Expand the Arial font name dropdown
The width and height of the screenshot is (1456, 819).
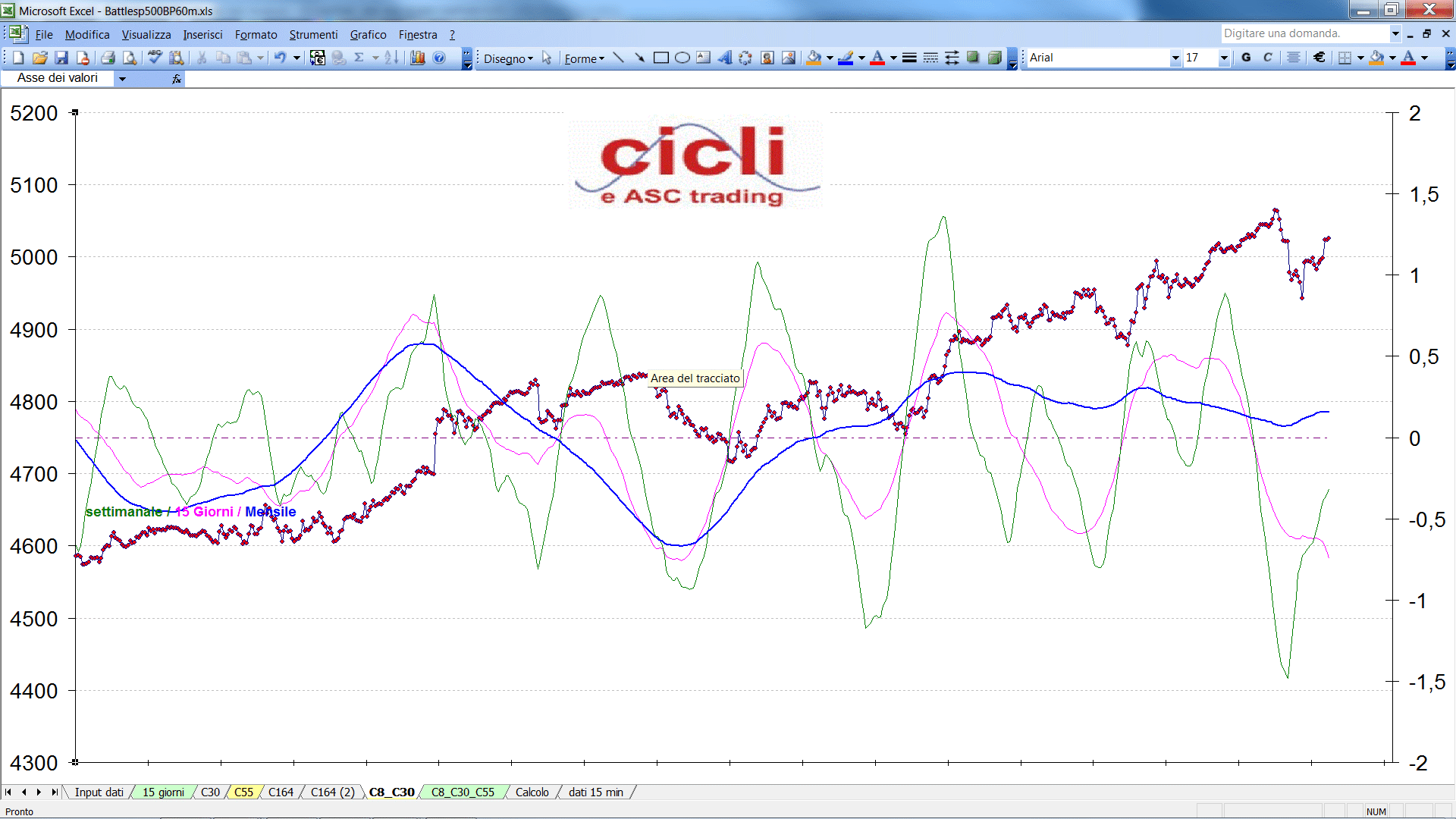coord(1175,58)
